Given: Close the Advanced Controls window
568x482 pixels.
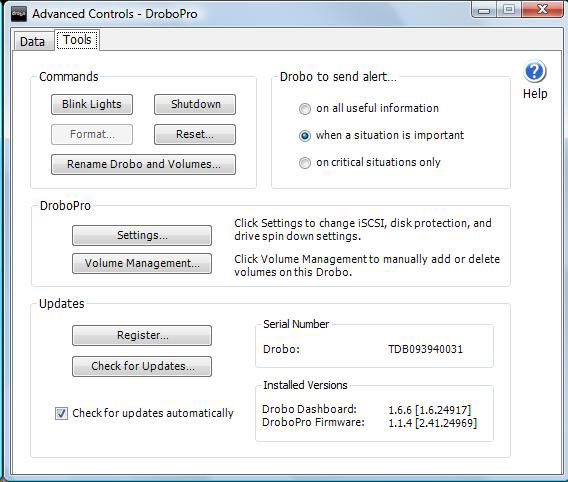Looking at the screenshot, I should (x=542, y=10).
